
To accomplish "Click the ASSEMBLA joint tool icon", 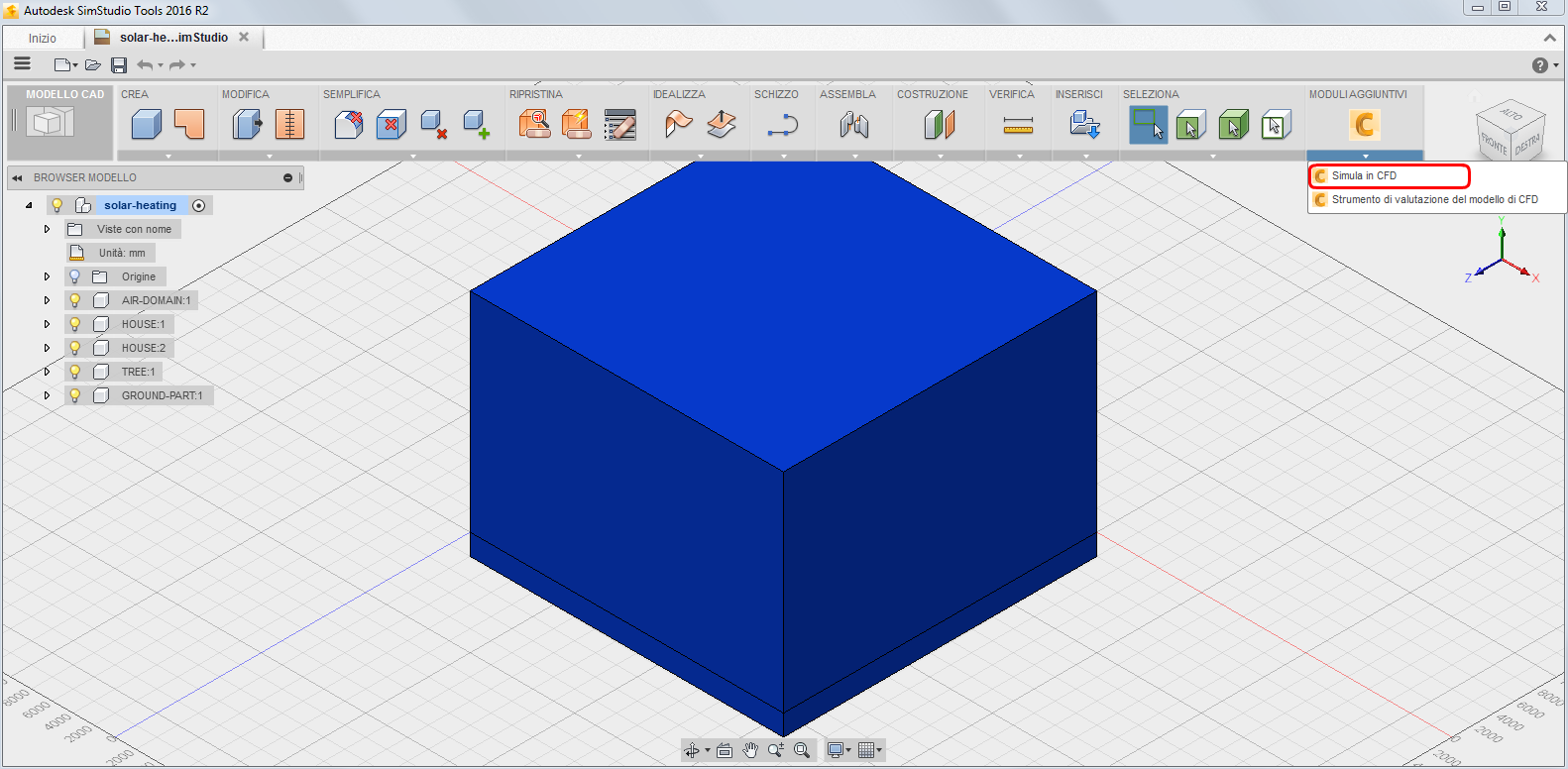I will 854,125.
